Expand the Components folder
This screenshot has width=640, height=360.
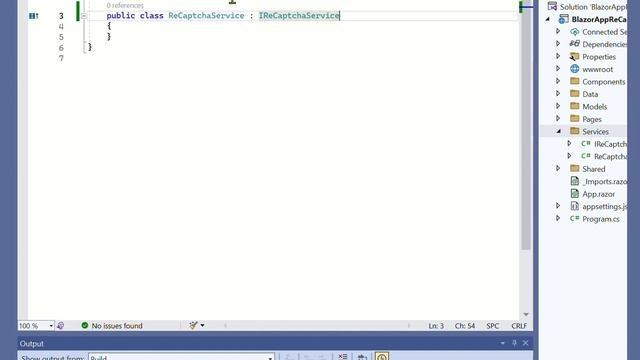point(558,81)
